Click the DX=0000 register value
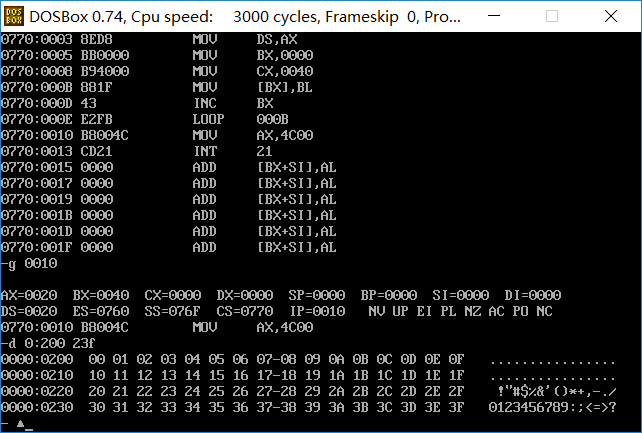Image resolution: width=642 pixels, height=433 pixels. (x=245, y=295)
